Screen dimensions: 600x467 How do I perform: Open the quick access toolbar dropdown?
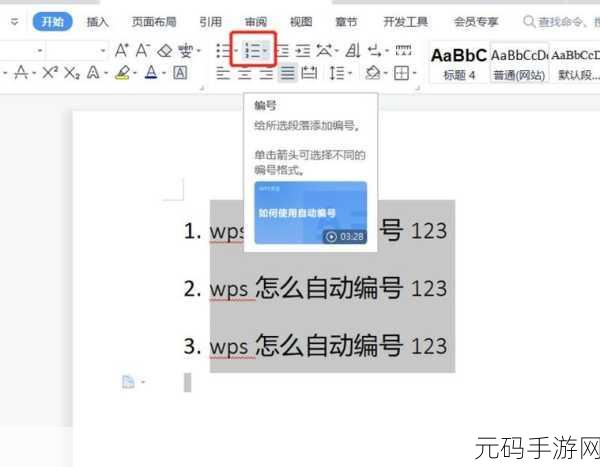tap(15, 22)
